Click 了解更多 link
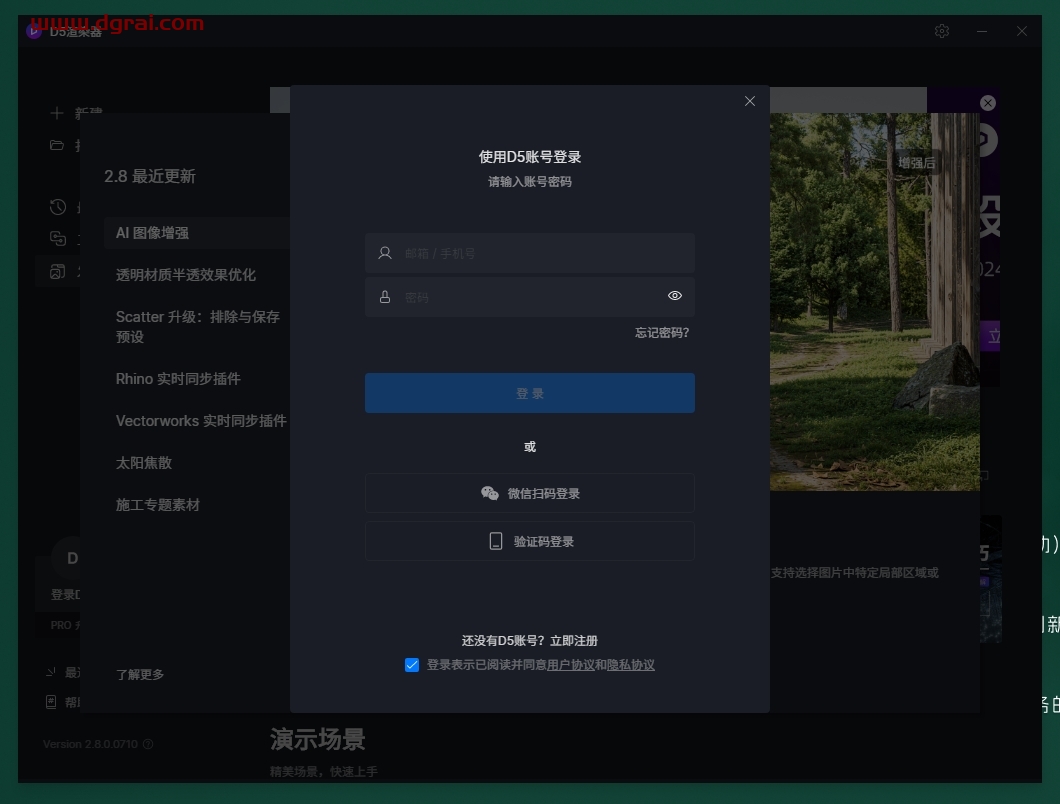The width and height of the screenshot is (1060, 804). pos(140,674)
